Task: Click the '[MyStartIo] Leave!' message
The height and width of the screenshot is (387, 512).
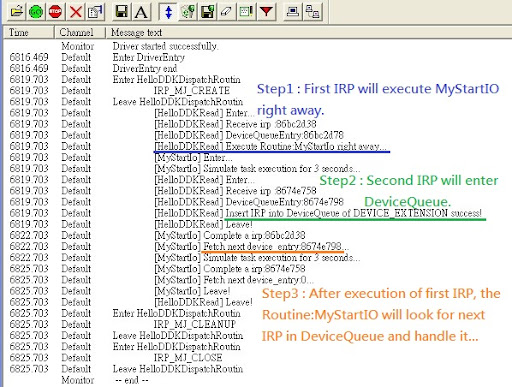Action: click(192, 291)
